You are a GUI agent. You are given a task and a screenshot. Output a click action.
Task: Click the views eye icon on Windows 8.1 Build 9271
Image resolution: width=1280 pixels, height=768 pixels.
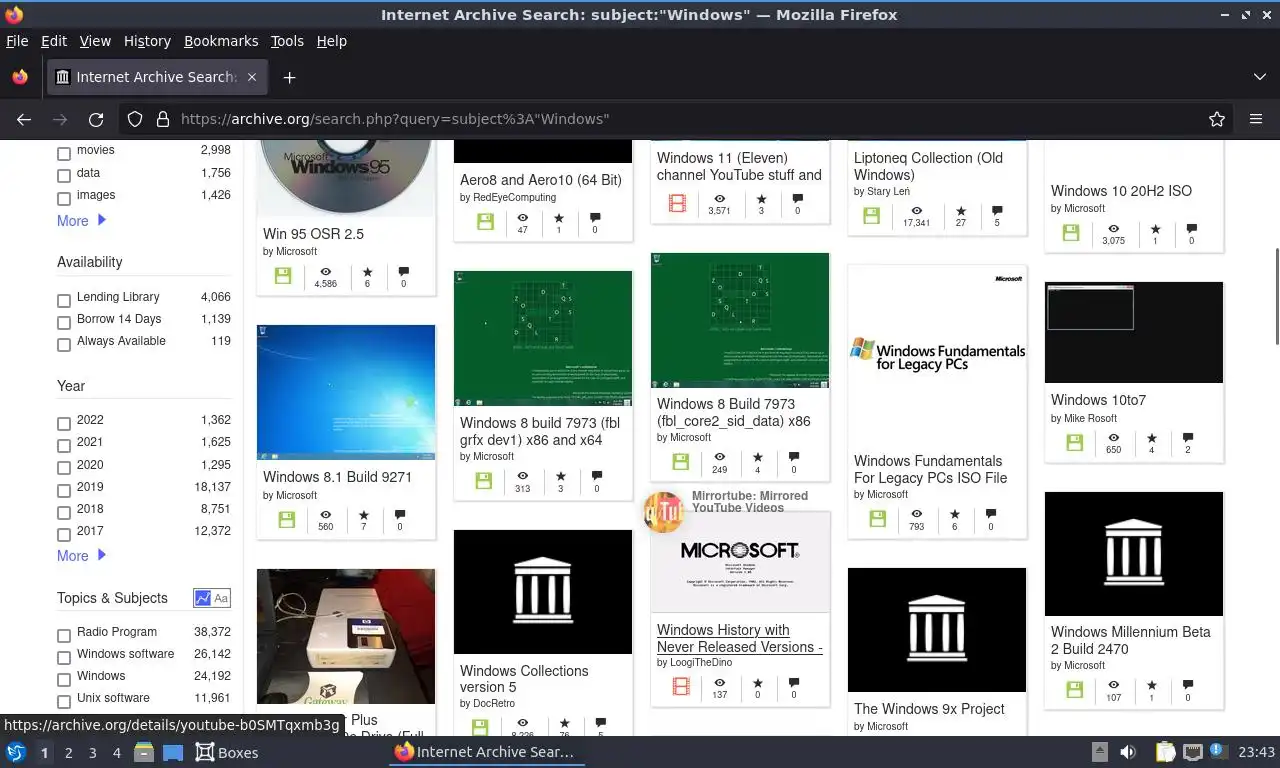pyautogui.click(x=325, y=514)
